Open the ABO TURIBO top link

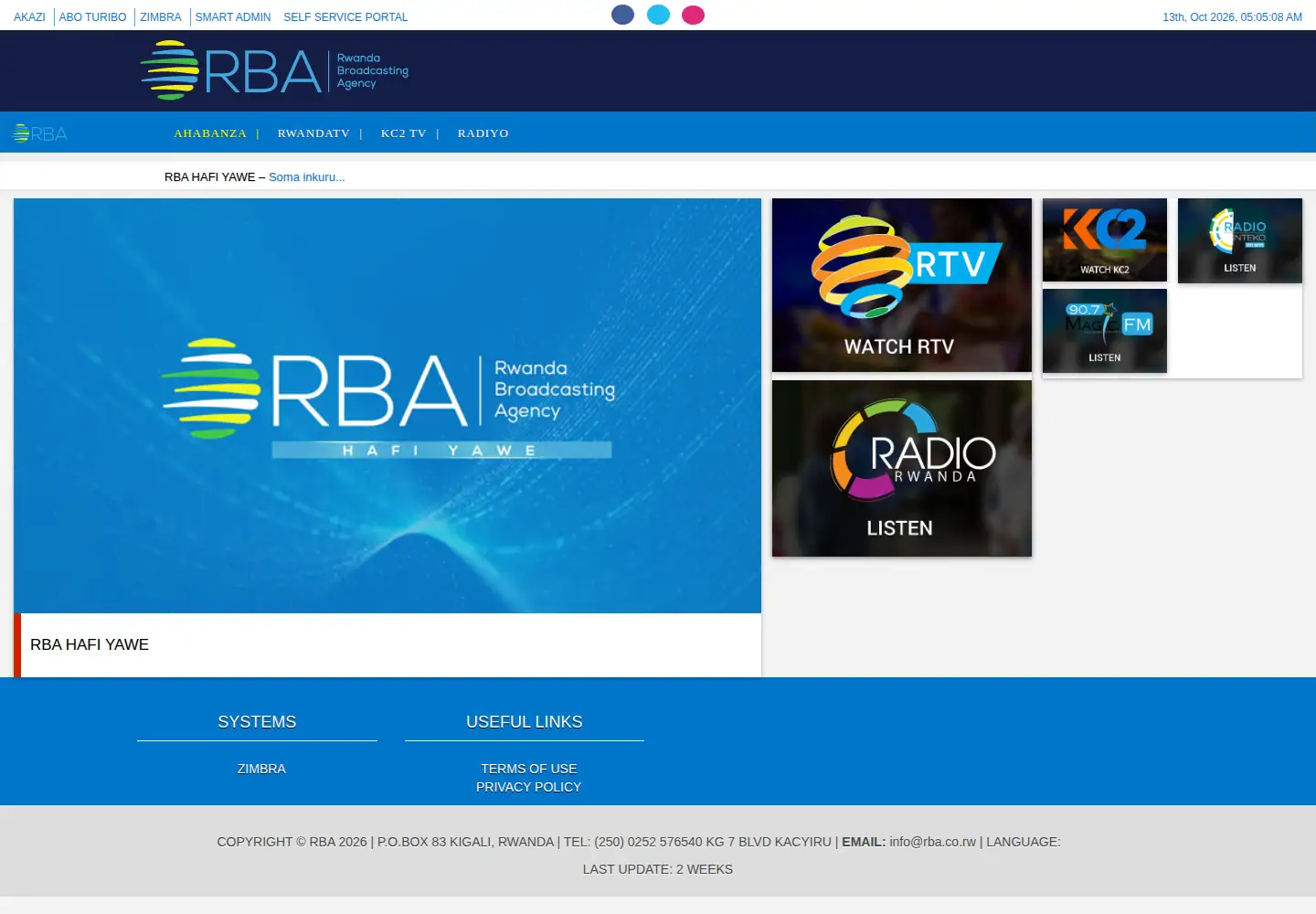92,17
